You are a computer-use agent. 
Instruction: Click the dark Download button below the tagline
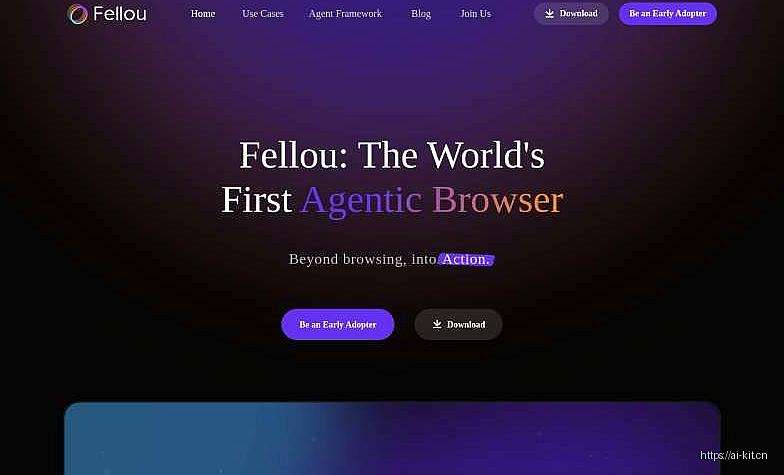tap(458, 324)
